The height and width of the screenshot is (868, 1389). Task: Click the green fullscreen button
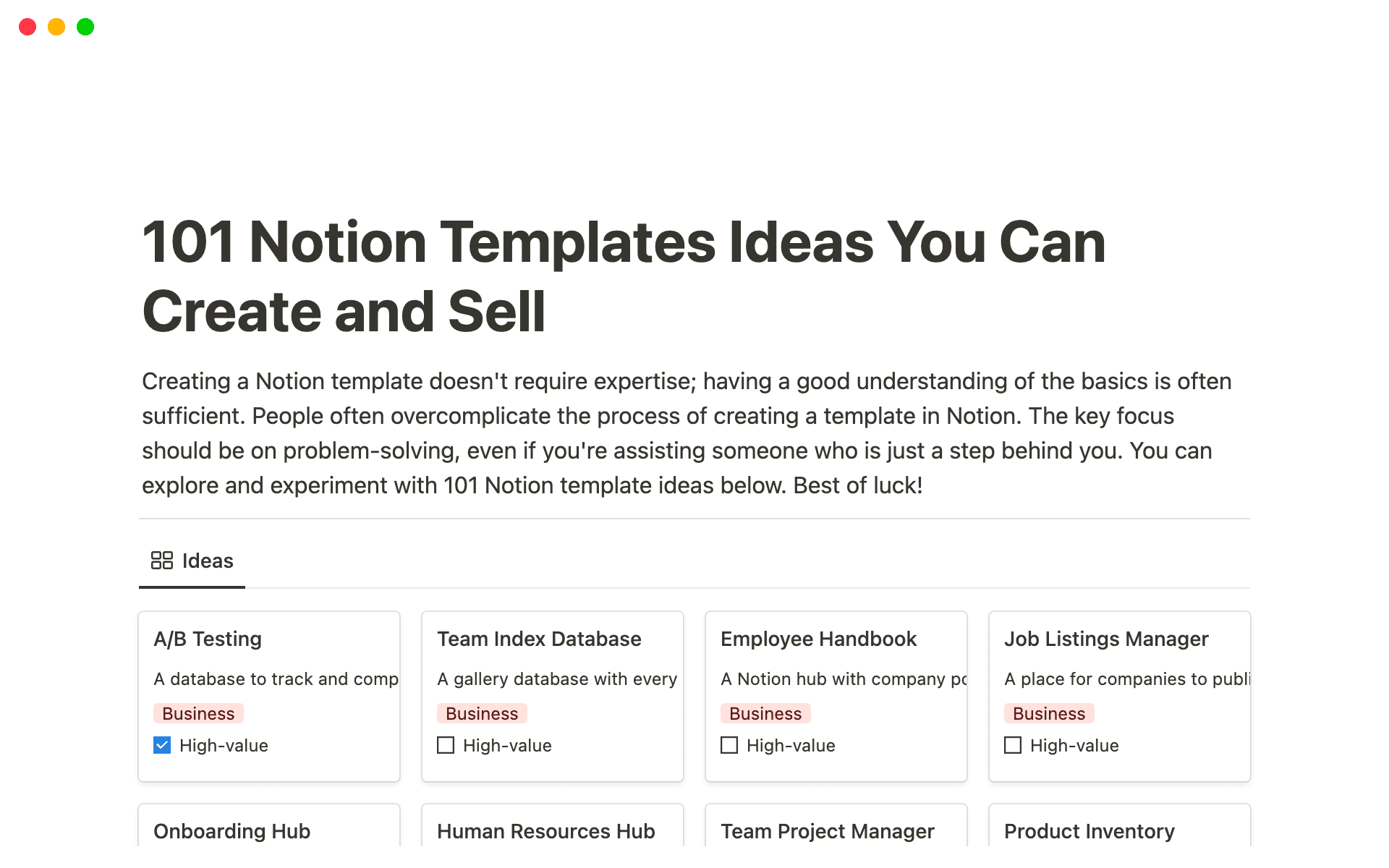click(x=85, y=27)
